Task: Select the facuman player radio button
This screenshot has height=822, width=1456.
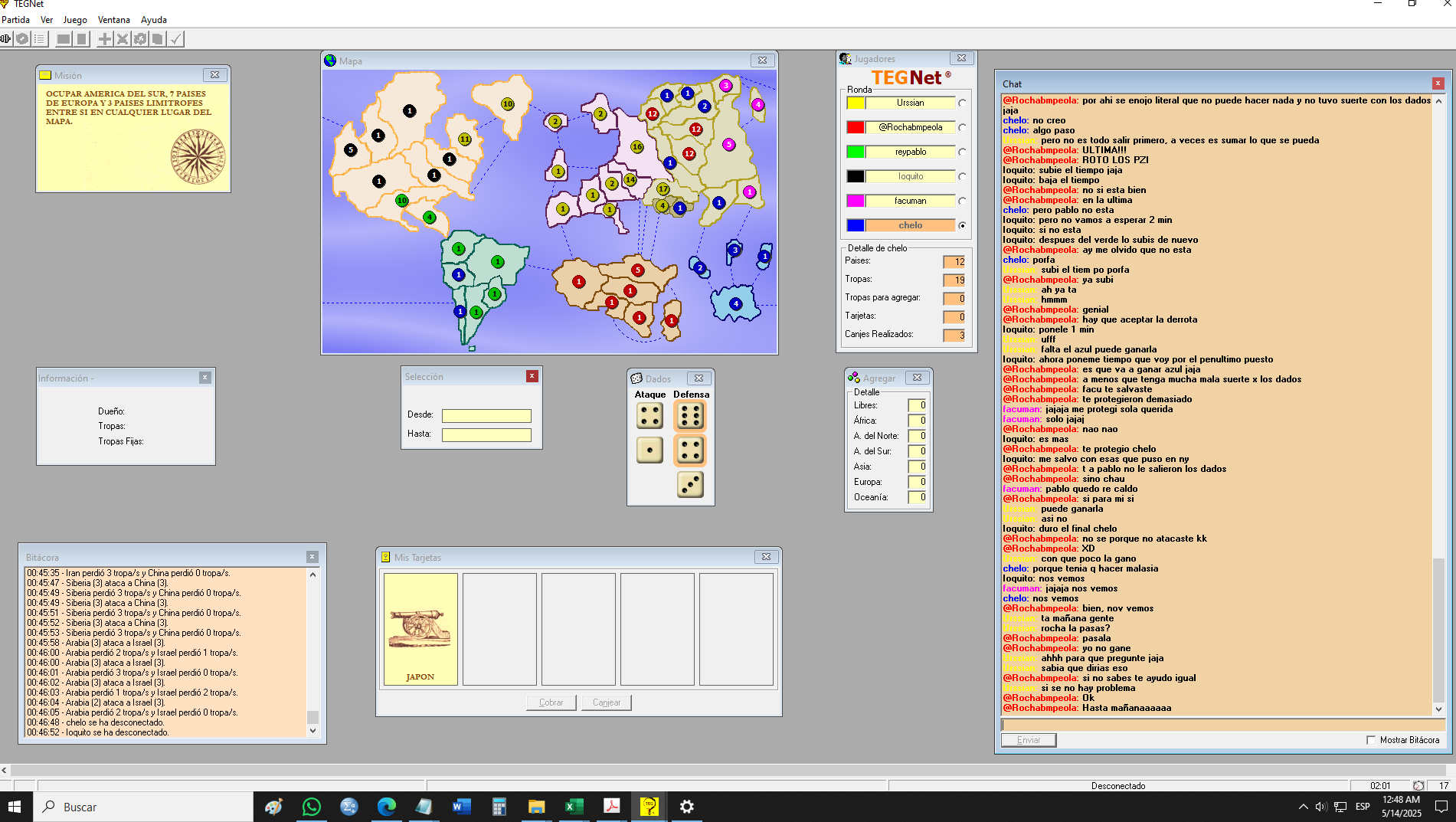Action: [962, 201]
